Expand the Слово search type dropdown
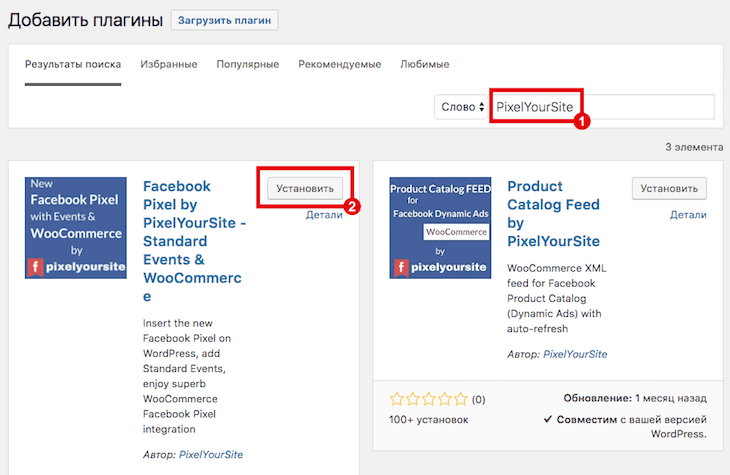The height and width of the screenshot is (475, 730). 461,107
